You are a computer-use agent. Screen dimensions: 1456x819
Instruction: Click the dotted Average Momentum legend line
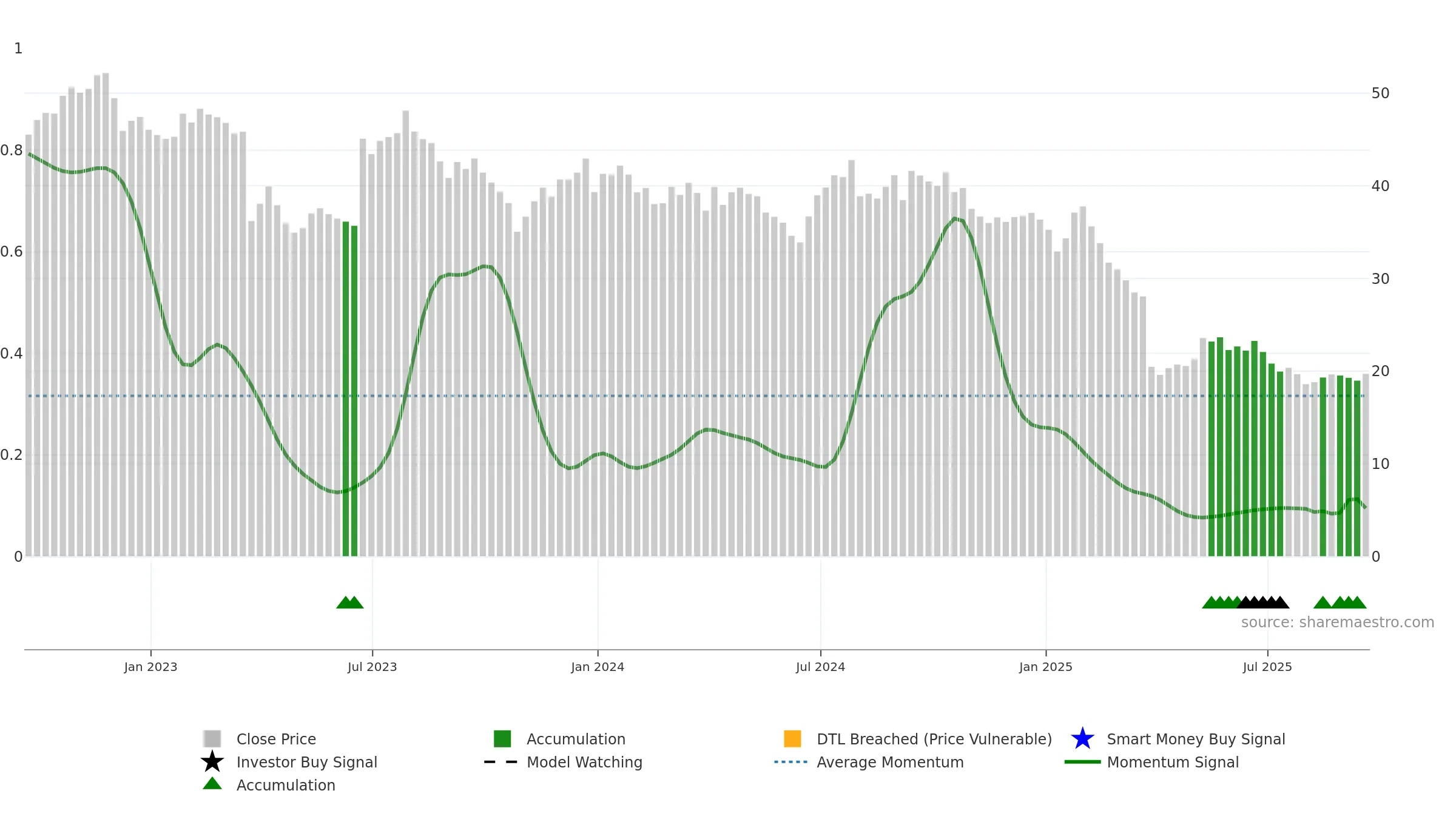(x=790, y=762)
